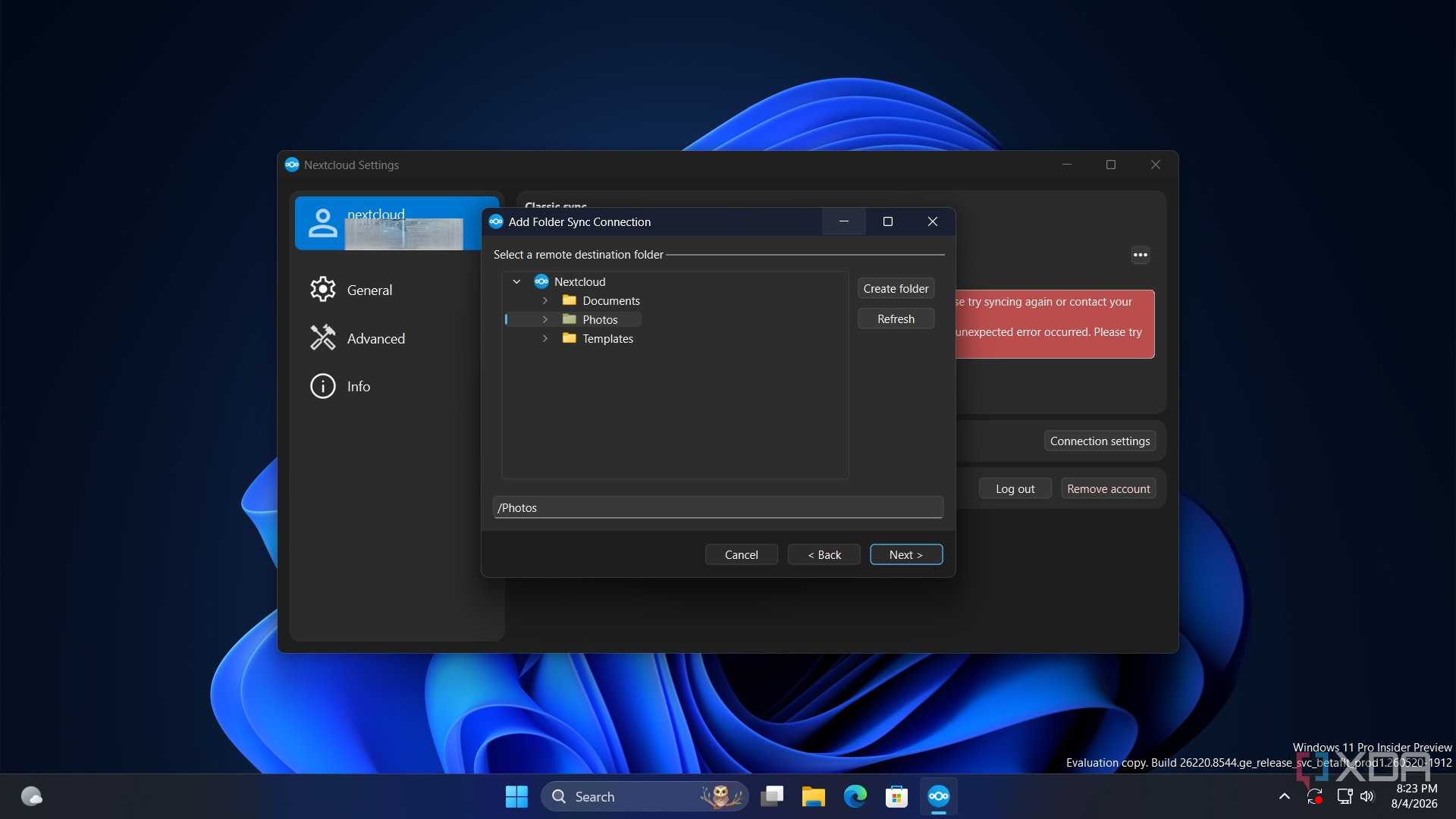The width and height of the screenshot is (1456, 819).
Task: Select the Templates folder row
Action: (598, 338)
